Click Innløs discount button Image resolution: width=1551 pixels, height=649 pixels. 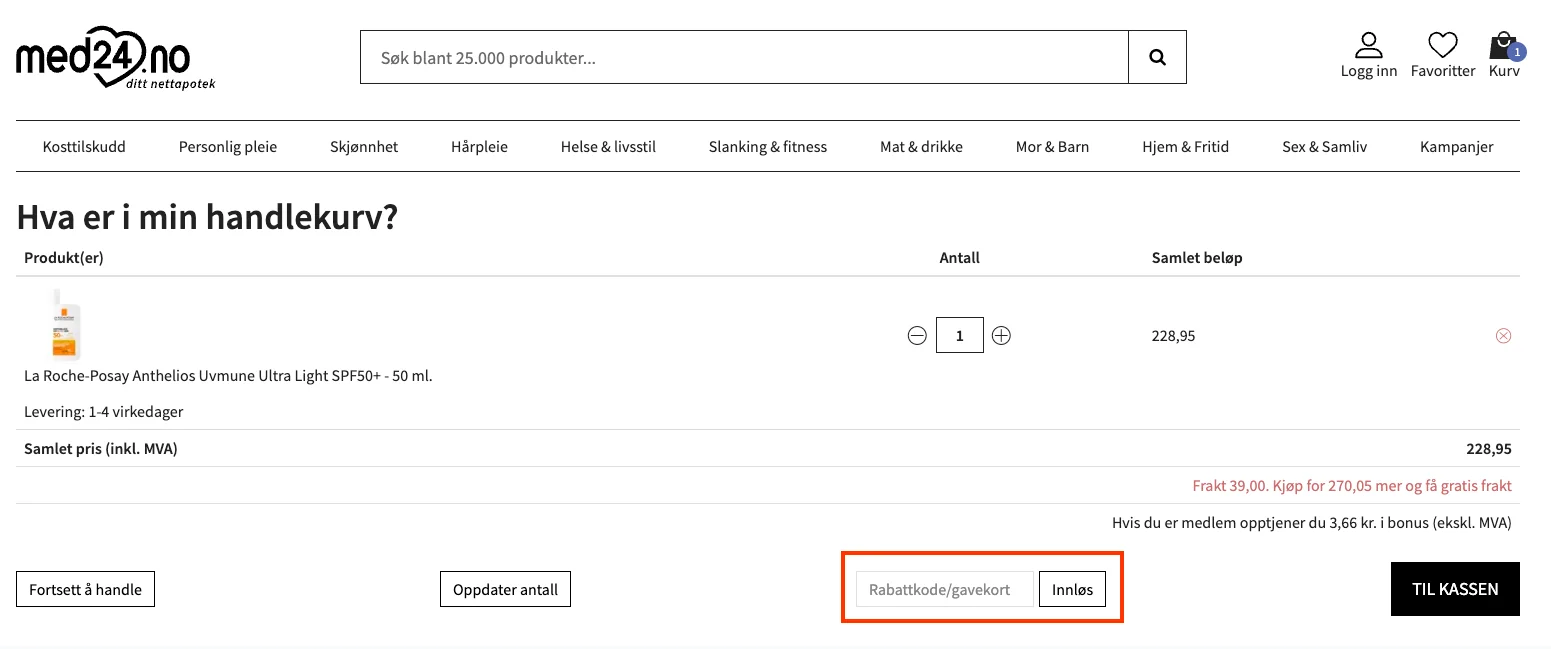point(1072,589)
